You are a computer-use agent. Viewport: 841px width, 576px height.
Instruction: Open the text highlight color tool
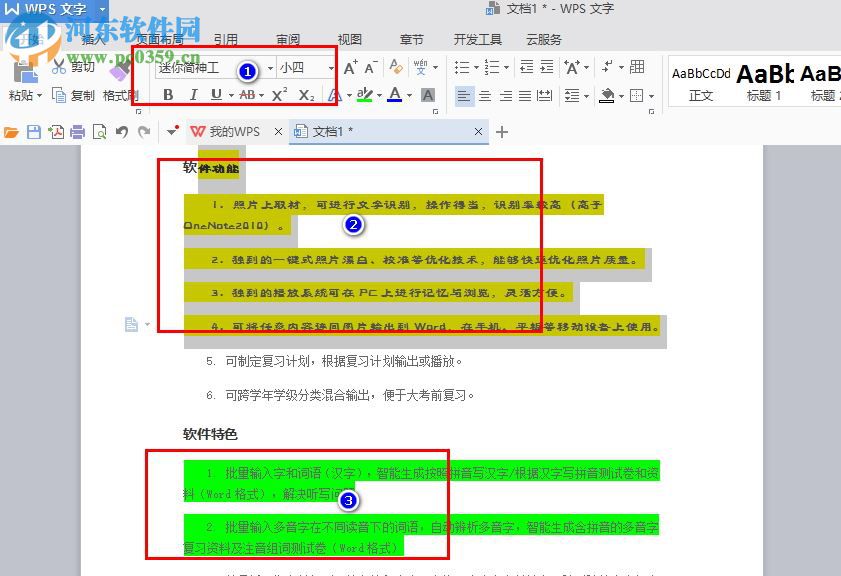(x=366, y=96)
